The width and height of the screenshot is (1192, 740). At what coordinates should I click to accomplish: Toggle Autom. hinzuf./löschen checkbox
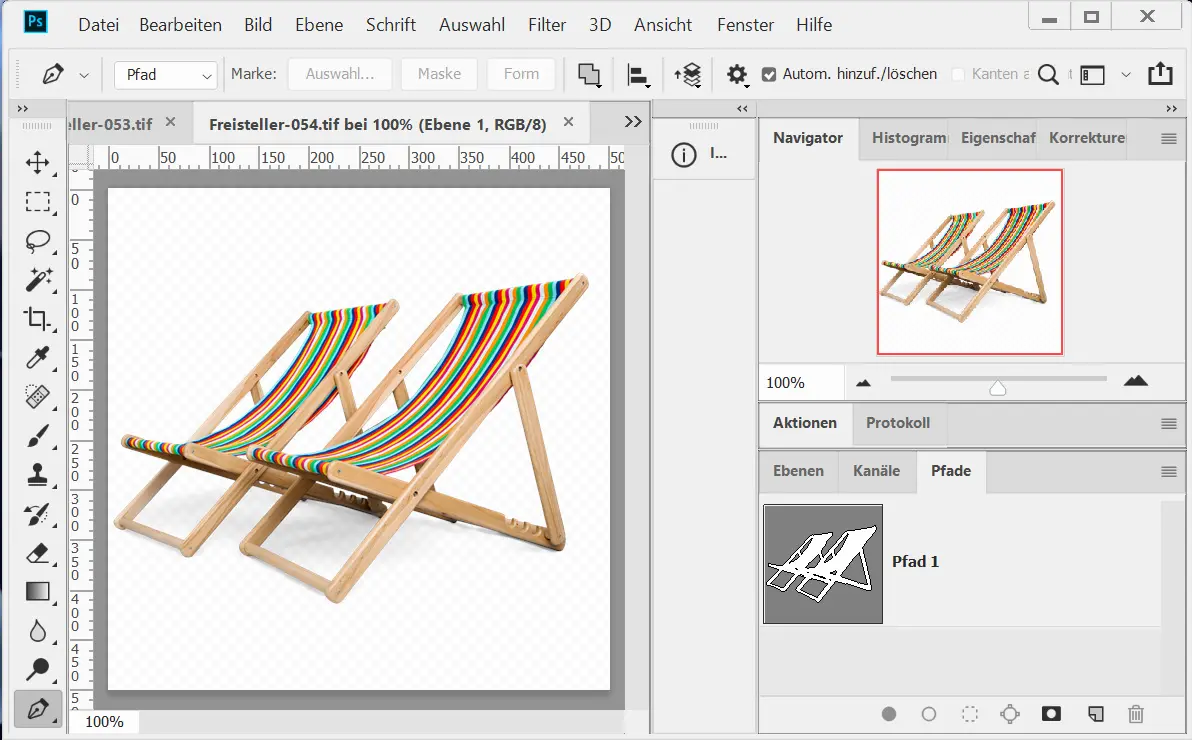click(x=769, y=74)
